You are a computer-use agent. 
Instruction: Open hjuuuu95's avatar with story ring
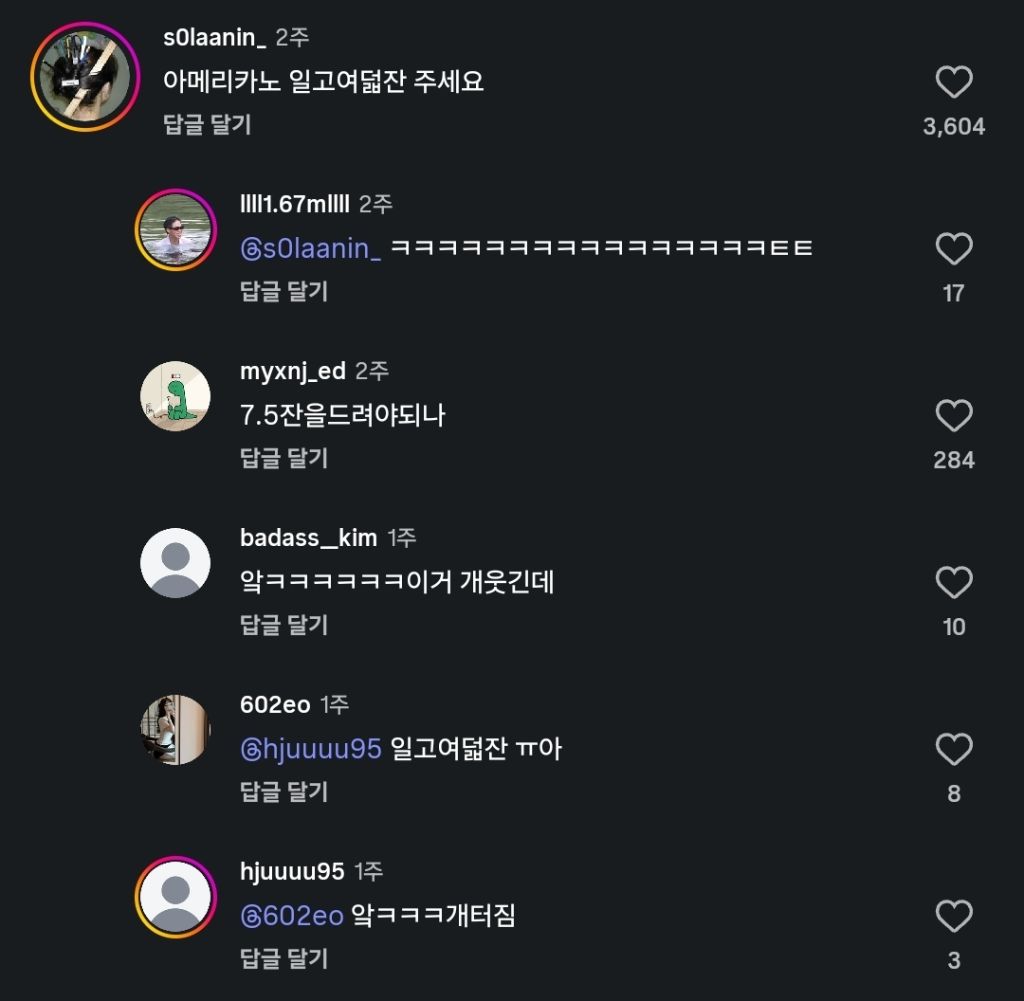coord(176,897)
